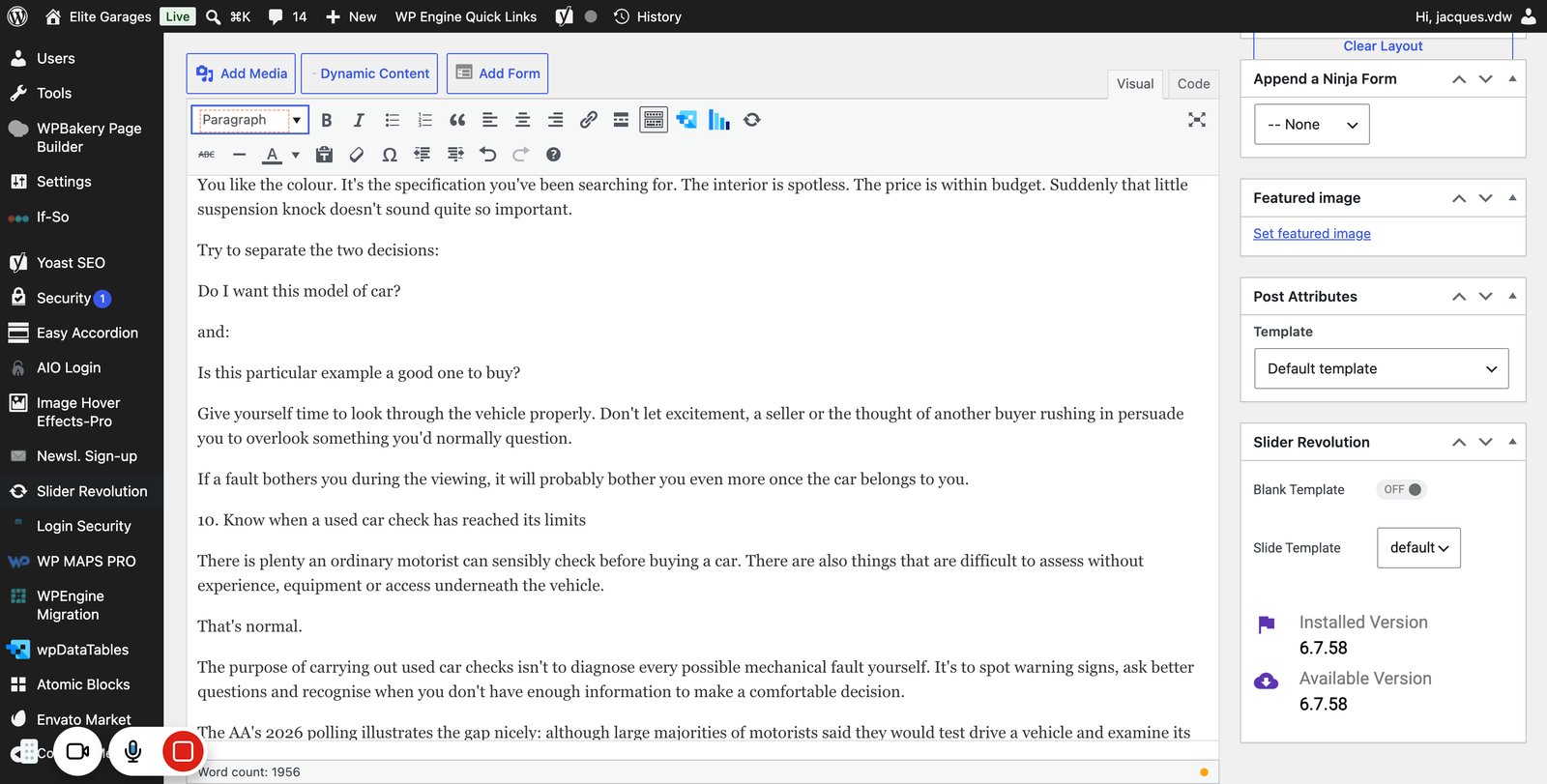Open the Slide Template dropdown
The width and height of the screenshot is (1547, 784).
(x=1418, y=548)
